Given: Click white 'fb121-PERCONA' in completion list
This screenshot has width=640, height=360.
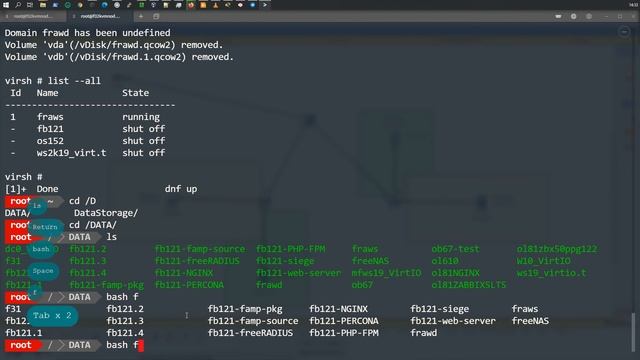Looking at the screenshot, I should coord(344,321).
